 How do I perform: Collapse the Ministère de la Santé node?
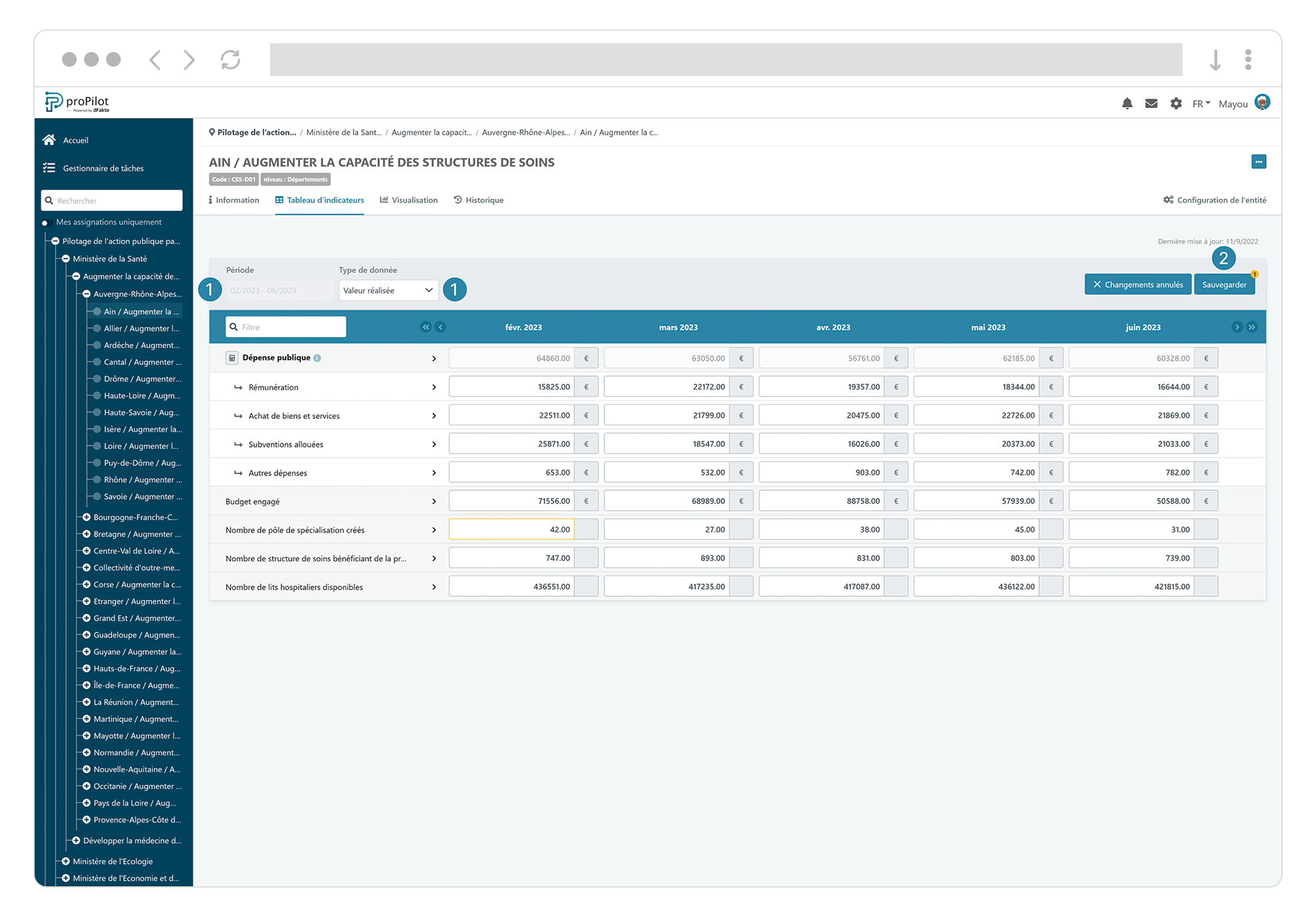66,259
